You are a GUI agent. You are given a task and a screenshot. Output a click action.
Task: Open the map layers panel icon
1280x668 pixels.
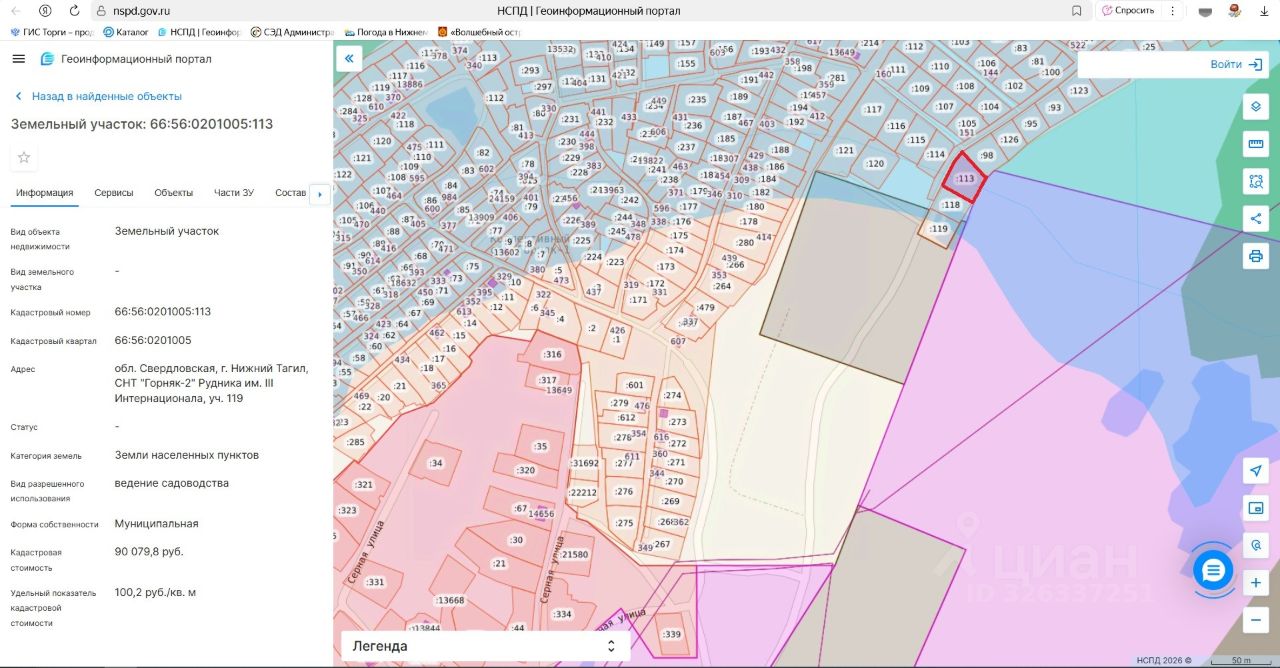pos(1256,107)
